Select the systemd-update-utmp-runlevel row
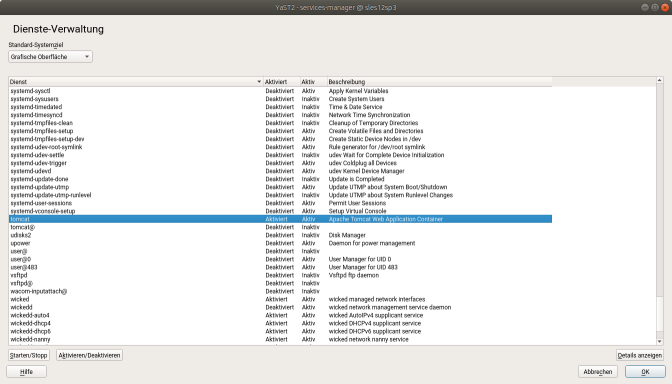672x384 pixels. (280, 195)
